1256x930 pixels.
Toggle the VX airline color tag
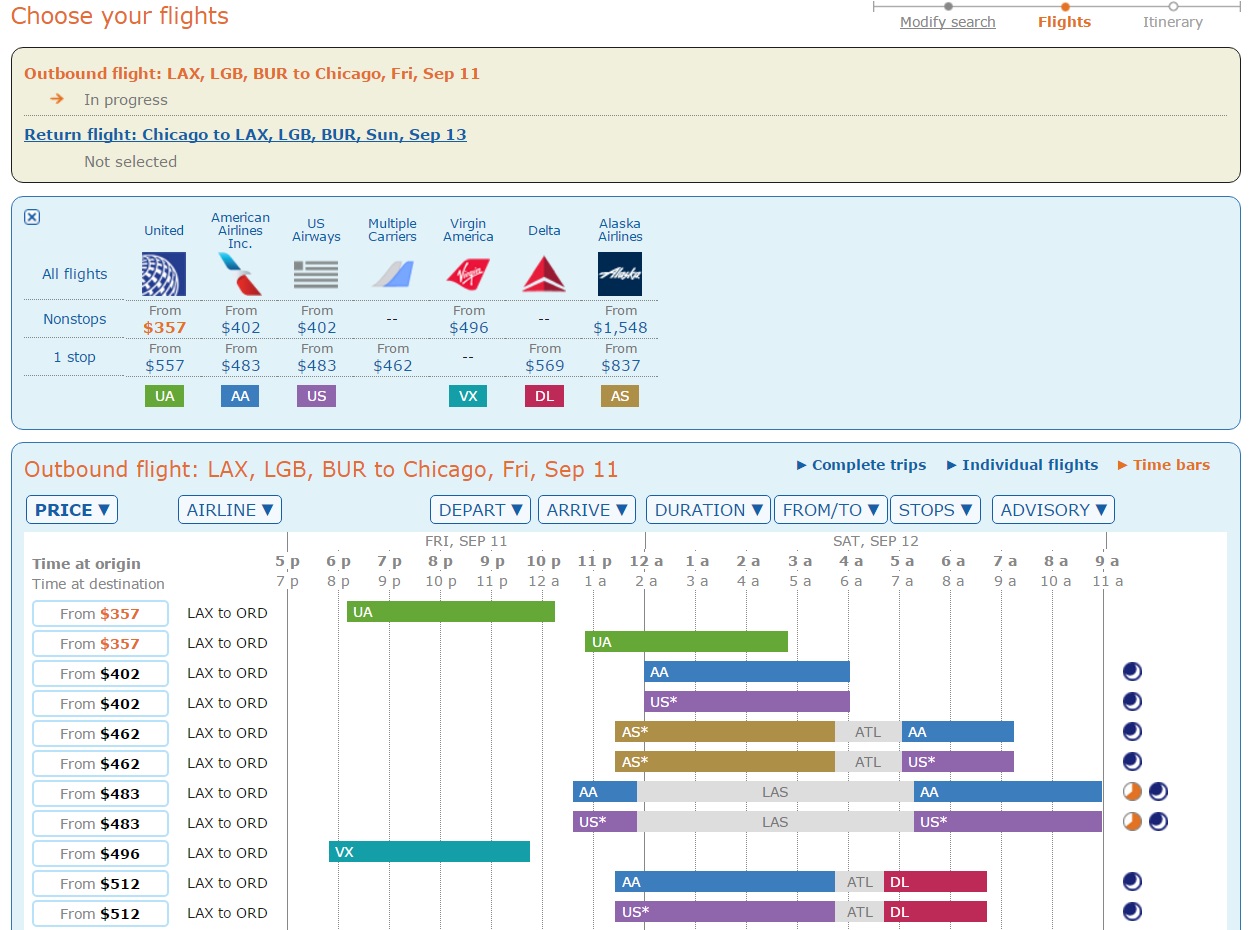tap(468, 396)
